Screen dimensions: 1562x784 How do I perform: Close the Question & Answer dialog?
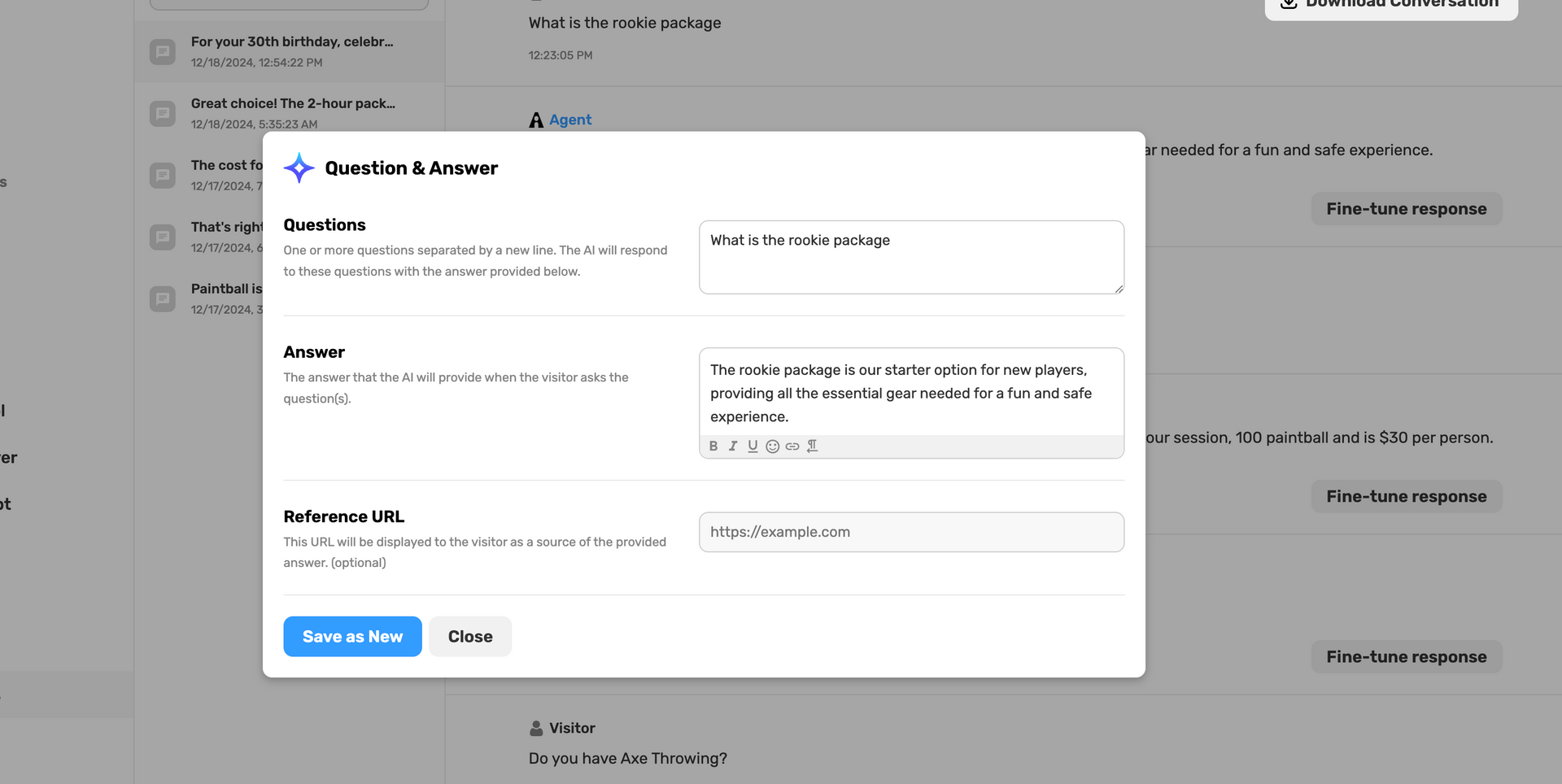click(x=470, y=637)
